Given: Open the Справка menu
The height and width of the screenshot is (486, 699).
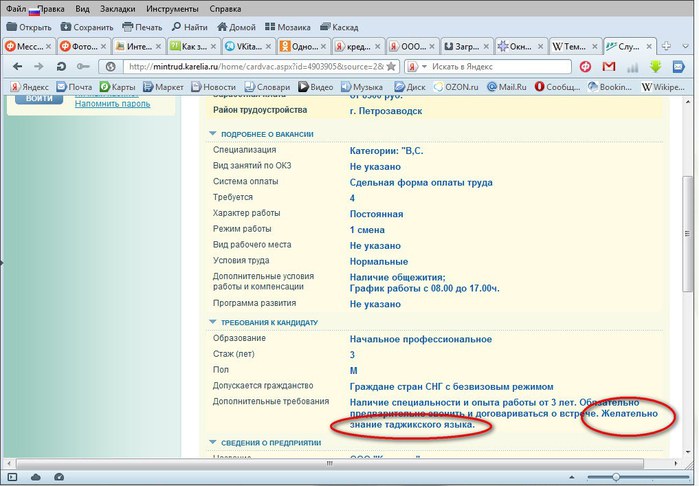Looking at the screenshot, I should (225, 9).
